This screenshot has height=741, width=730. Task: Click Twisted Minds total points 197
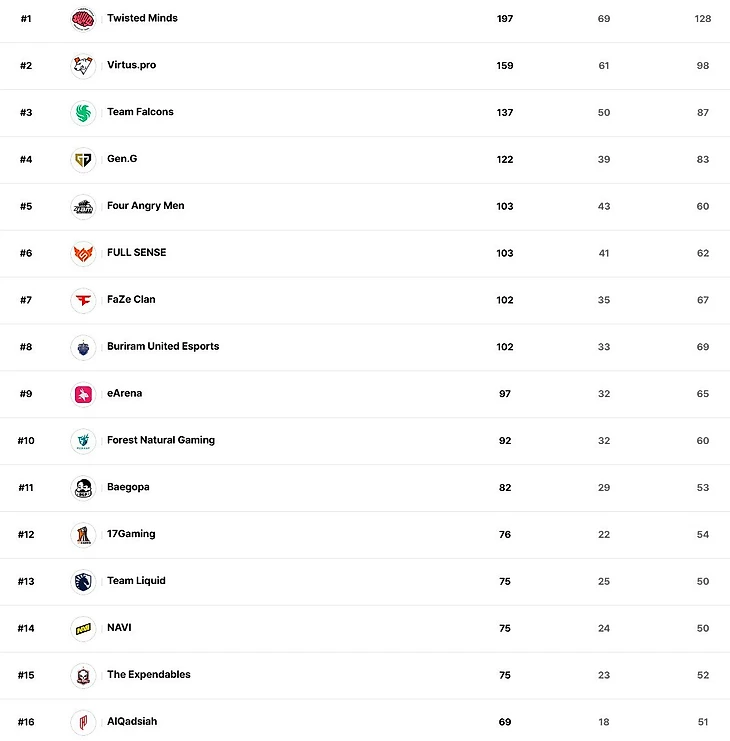tap(505, 19)
